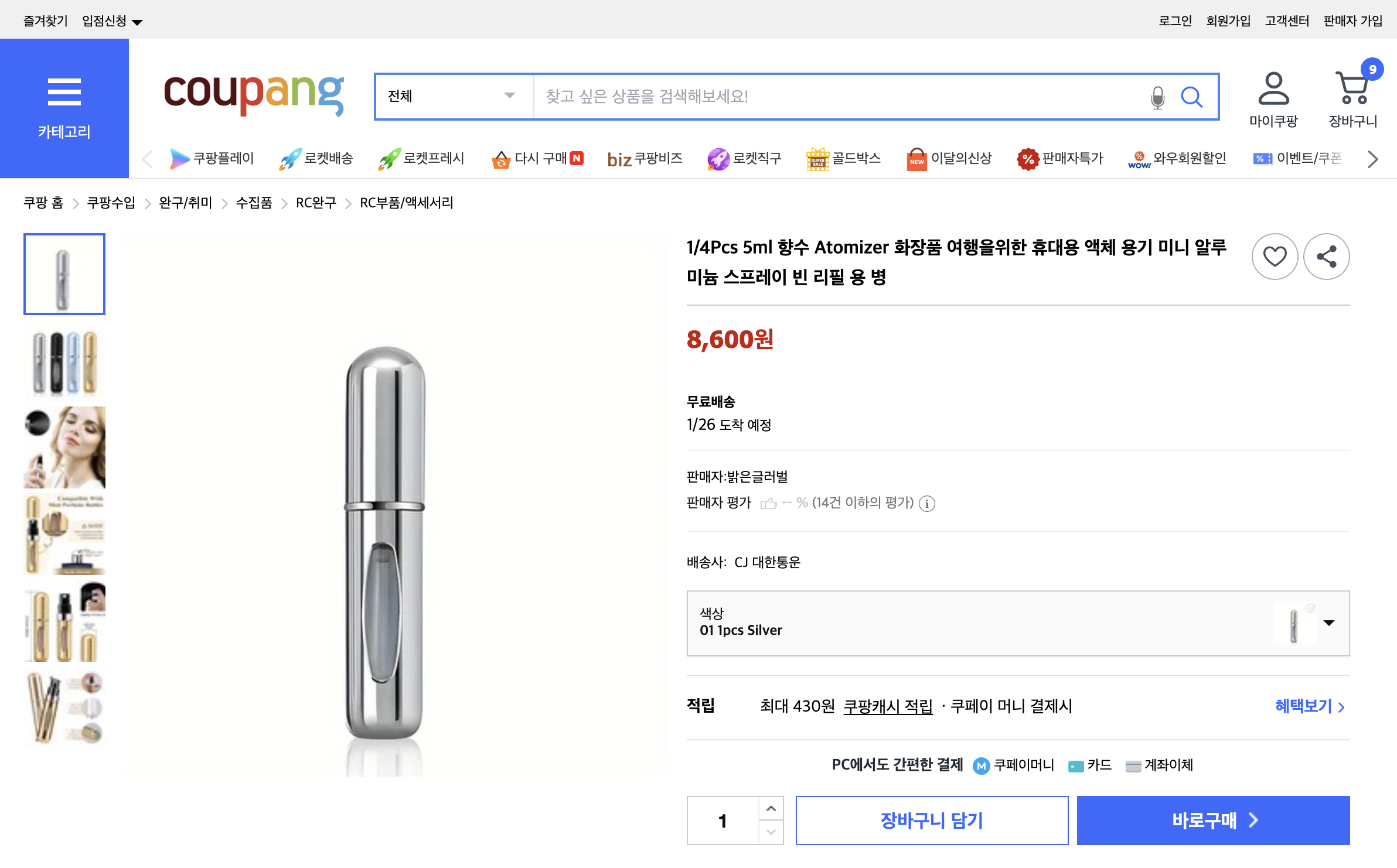
Task: Open the 카테고리 hamburger menu
Action: 64,93
